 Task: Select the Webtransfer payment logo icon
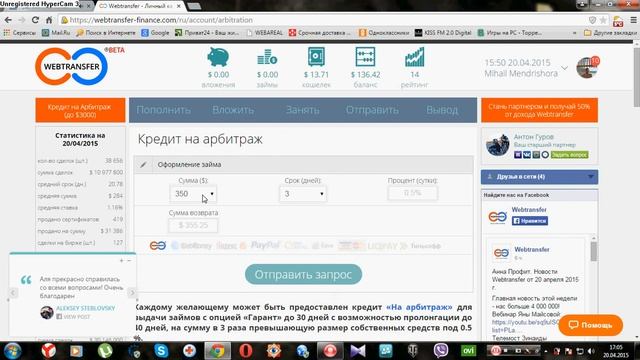click(158, 246)
